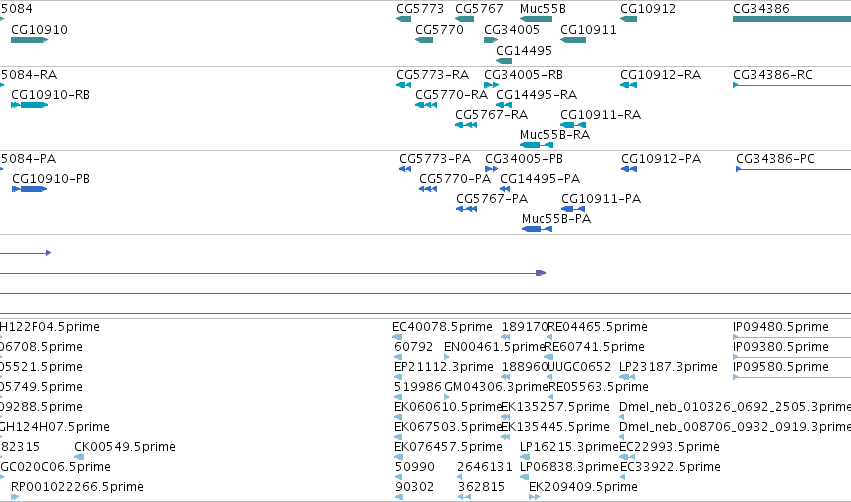Select transcript CG10912-RA
This screenshot has width=851, height=502.
(661, 75)
